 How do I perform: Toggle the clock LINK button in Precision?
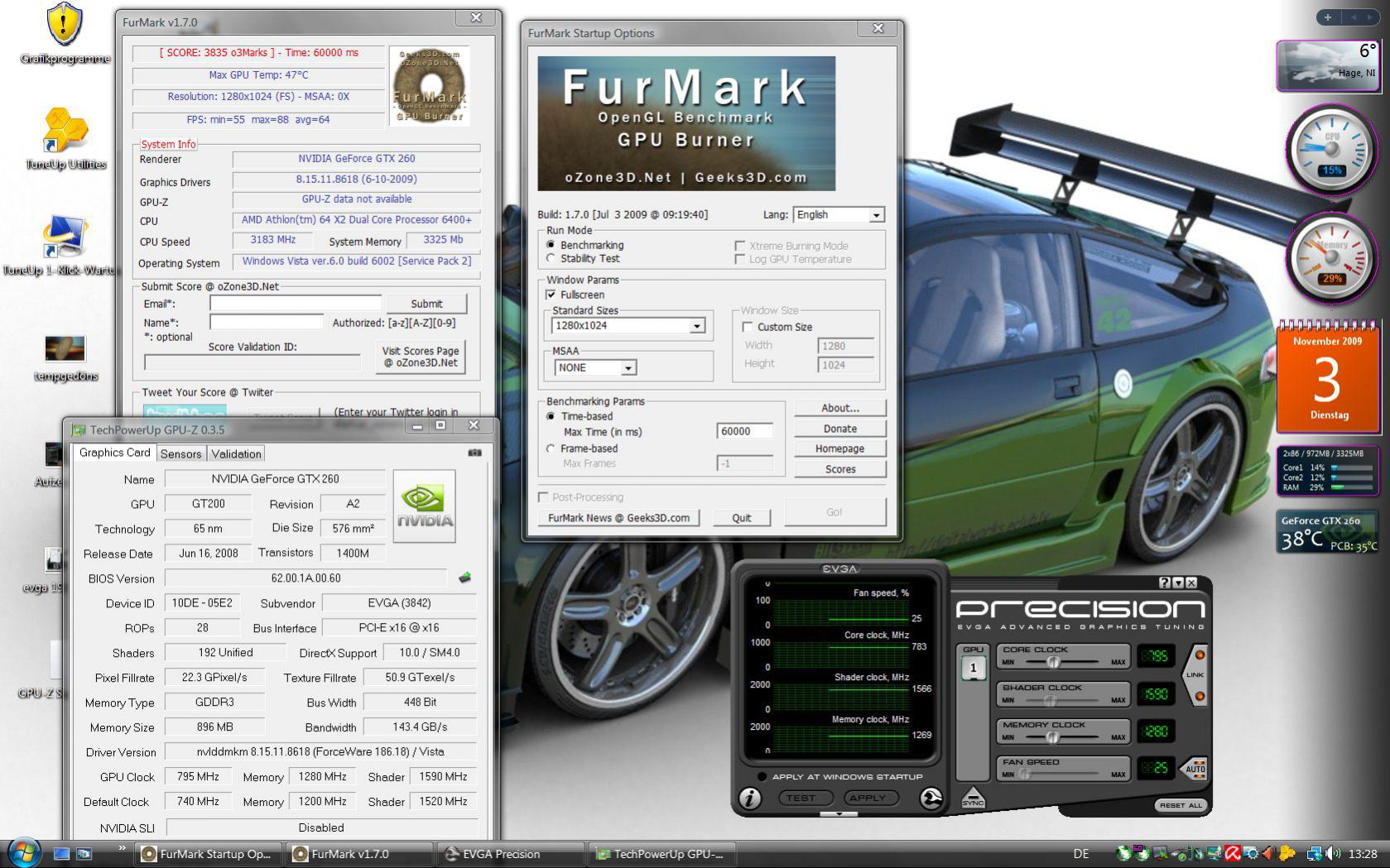(x=1195, y=675)
